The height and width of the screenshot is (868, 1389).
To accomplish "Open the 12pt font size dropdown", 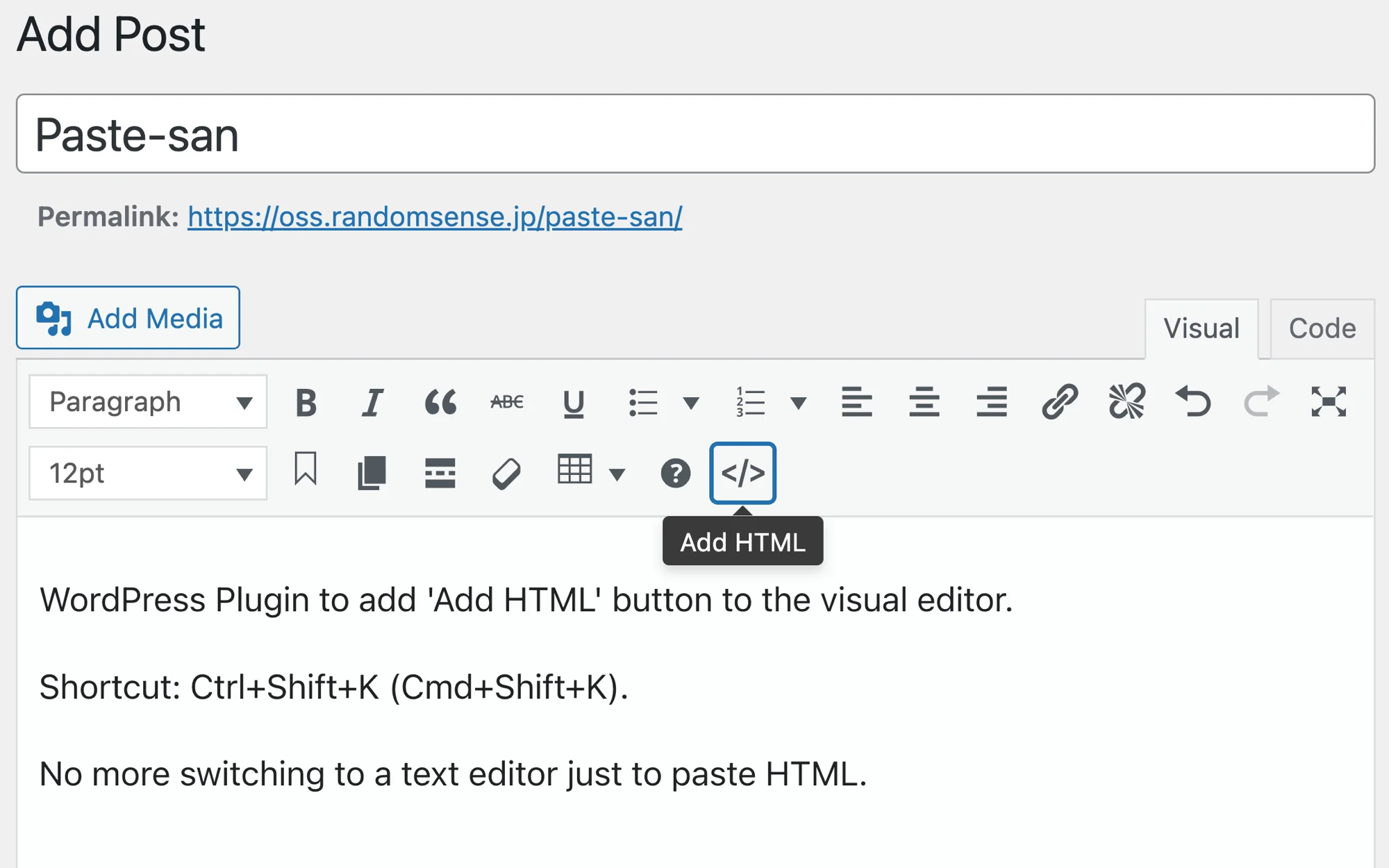I will pyautogui.click(x=147, y=473).
